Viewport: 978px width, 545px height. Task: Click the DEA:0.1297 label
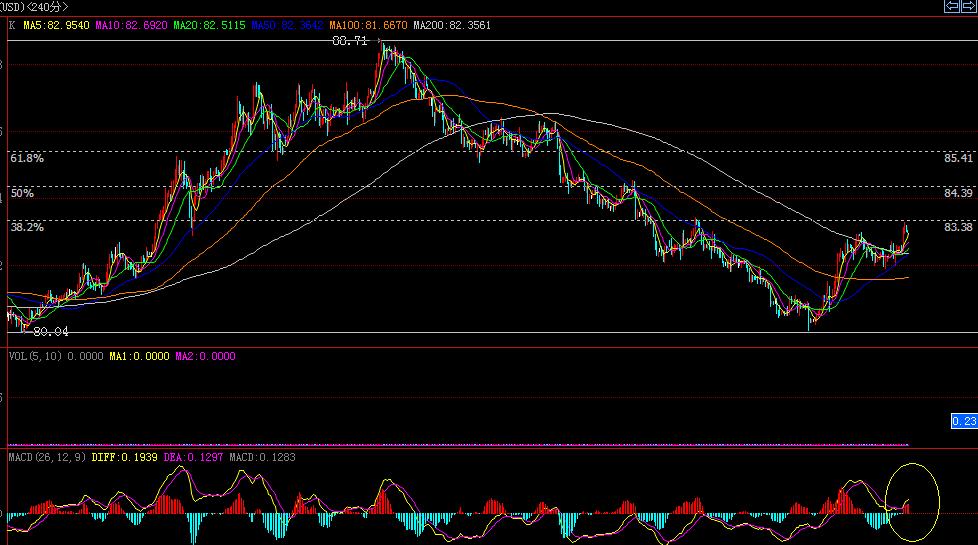pos(193,457)
